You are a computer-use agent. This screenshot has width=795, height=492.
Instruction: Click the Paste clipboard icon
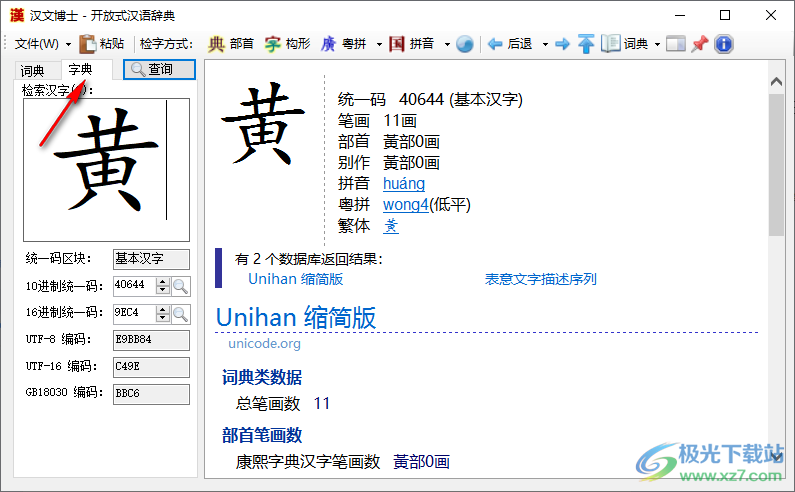88,44
